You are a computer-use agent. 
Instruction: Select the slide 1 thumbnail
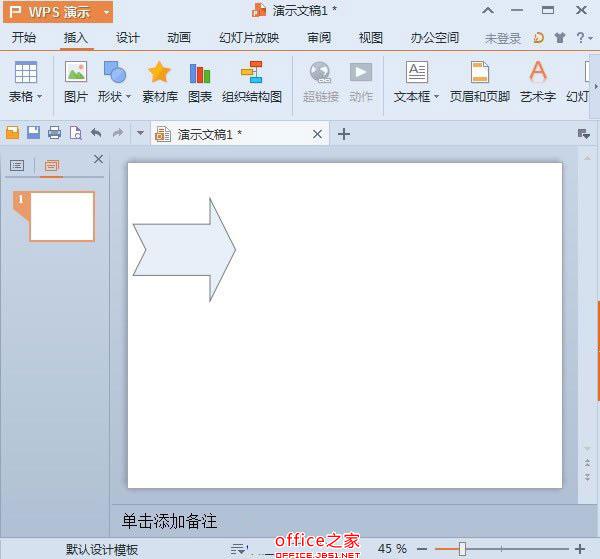[62, 216]
